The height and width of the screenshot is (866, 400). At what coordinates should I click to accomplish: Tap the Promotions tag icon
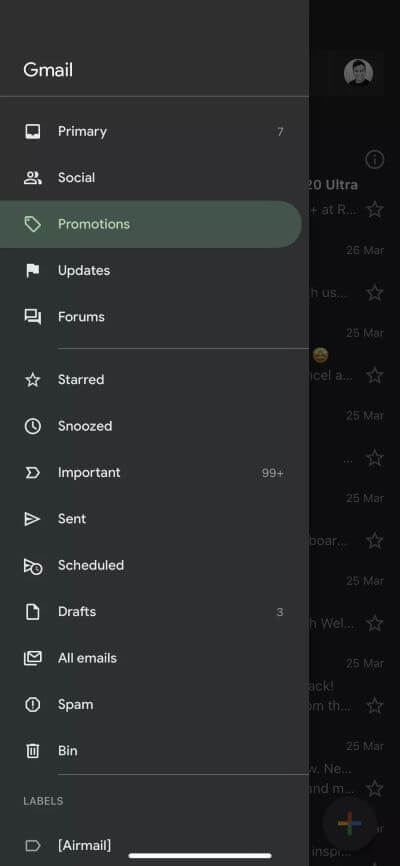click(33, 224)
